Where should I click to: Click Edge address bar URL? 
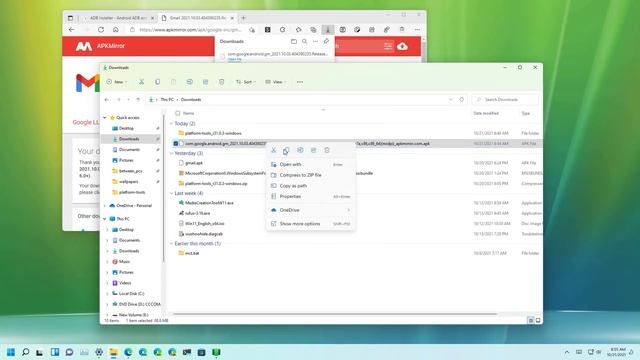pos(190,30)
